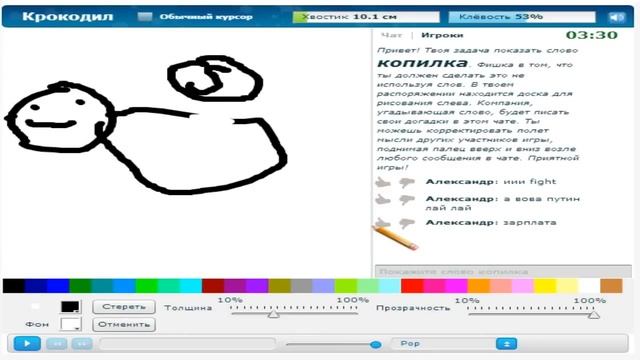The width and height of the screenshot is (640, 360).
Task: Mute the game sound with the speaker icon
Action: coord(616,17)
